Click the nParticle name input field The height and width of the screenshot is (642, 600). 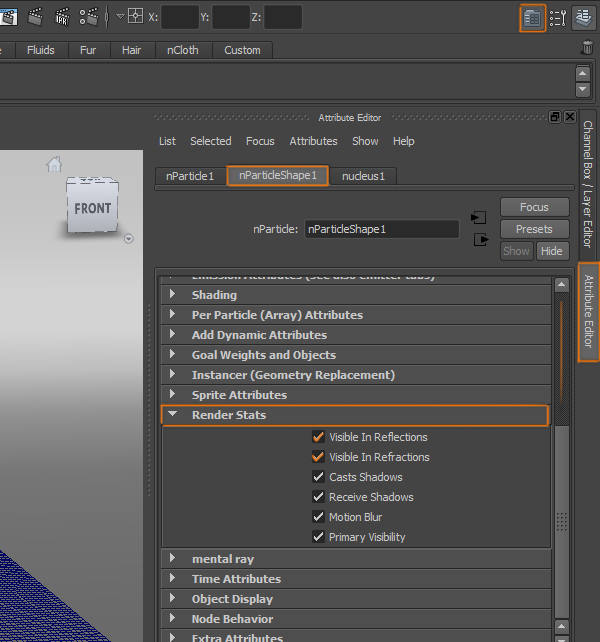pyautogui.click(x=381, y=229)
